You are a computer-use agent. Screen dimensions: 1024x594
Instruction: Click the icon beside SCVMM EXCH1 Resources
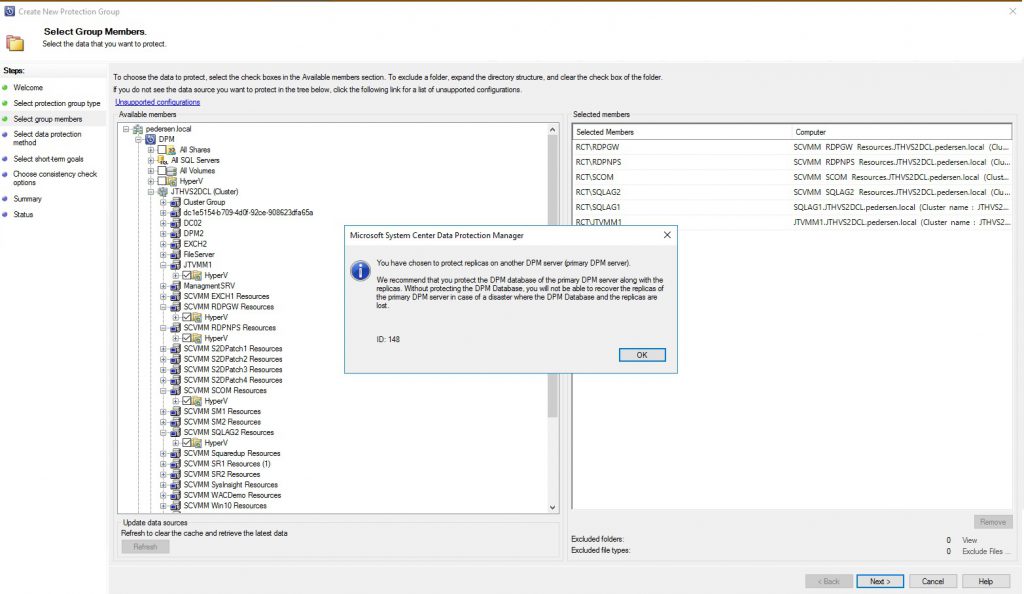175,296
